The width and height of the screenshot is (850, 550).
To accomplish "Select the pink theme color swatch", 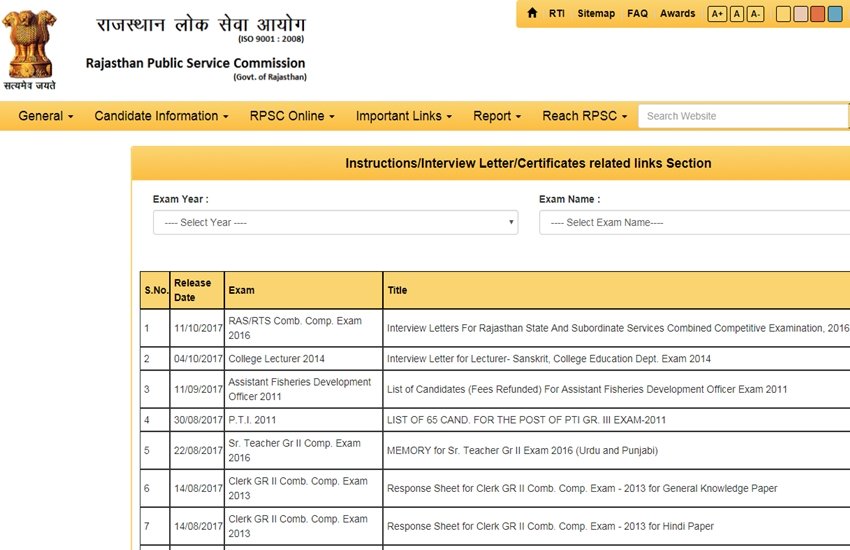I will [x=800, y=14].
